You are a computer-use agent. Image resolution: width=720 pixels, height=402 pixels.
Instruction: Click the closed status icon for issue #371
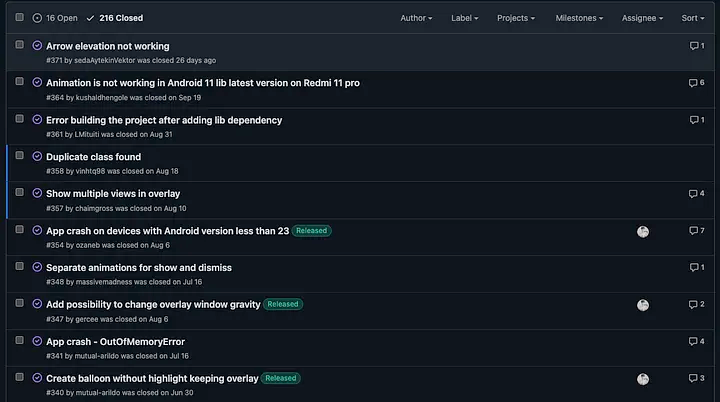(37, 46)
